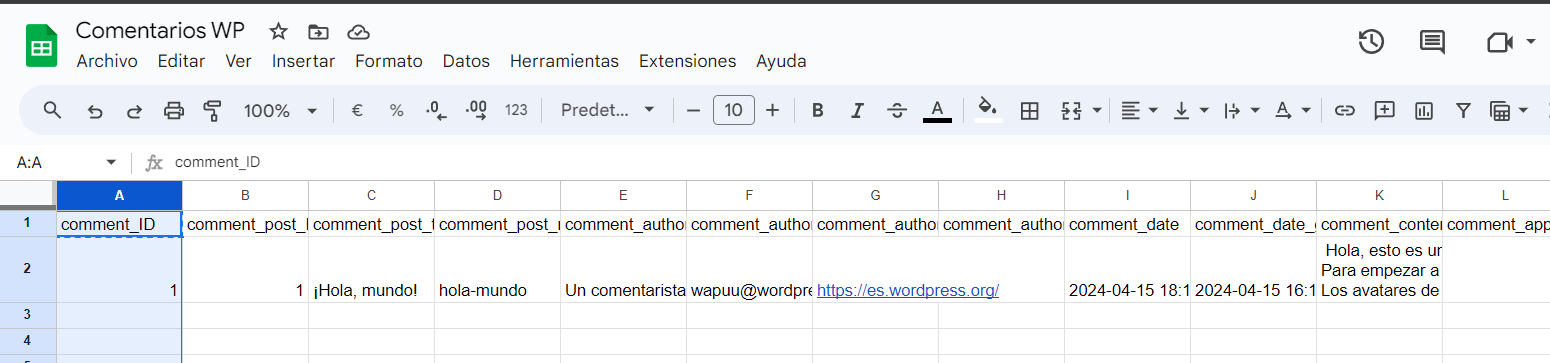
Task: Open the Insertar menu
Action: click(303, 61)
